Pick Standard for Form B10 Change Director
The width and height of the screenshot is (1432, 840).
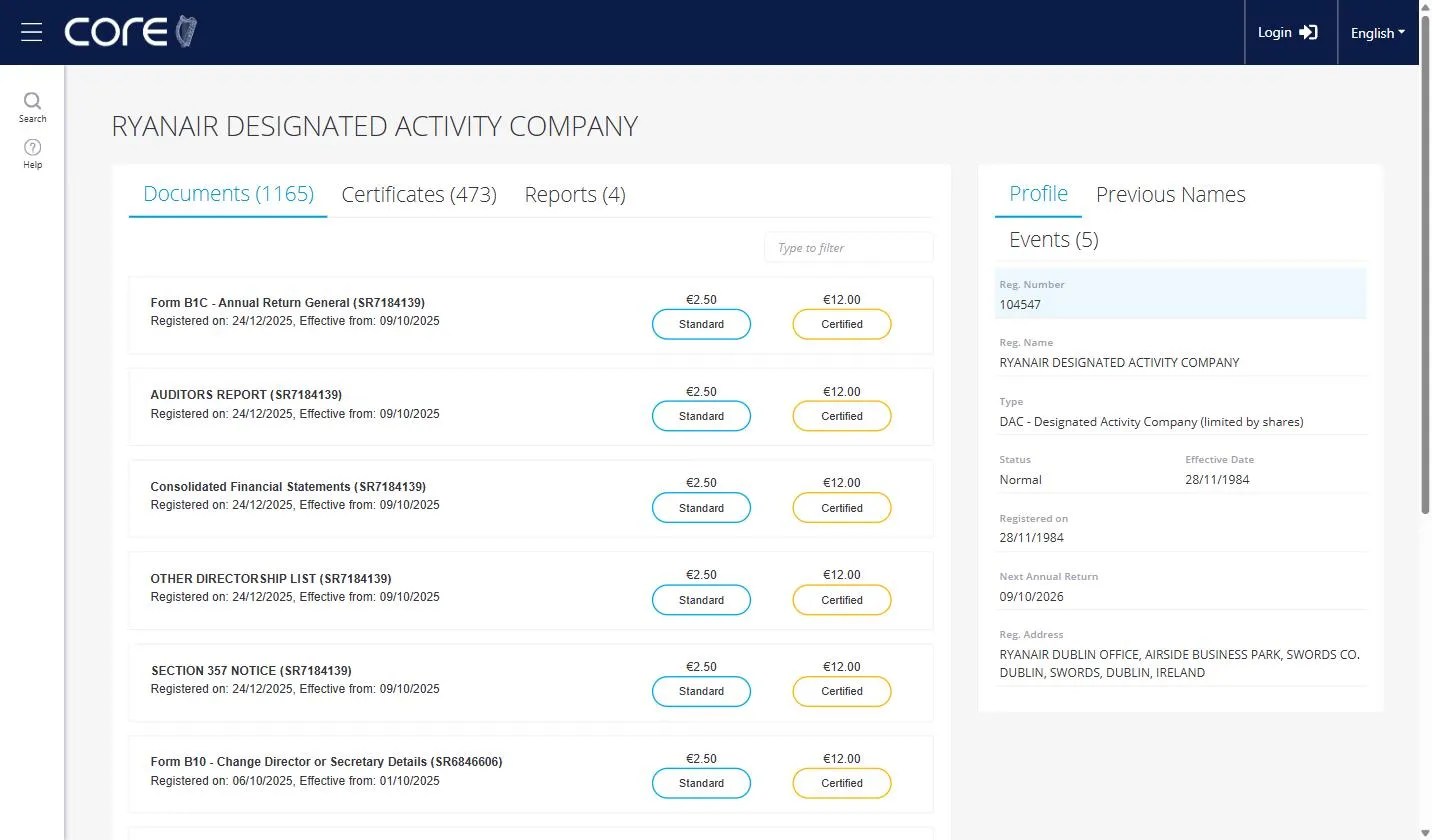click(701, 783)
